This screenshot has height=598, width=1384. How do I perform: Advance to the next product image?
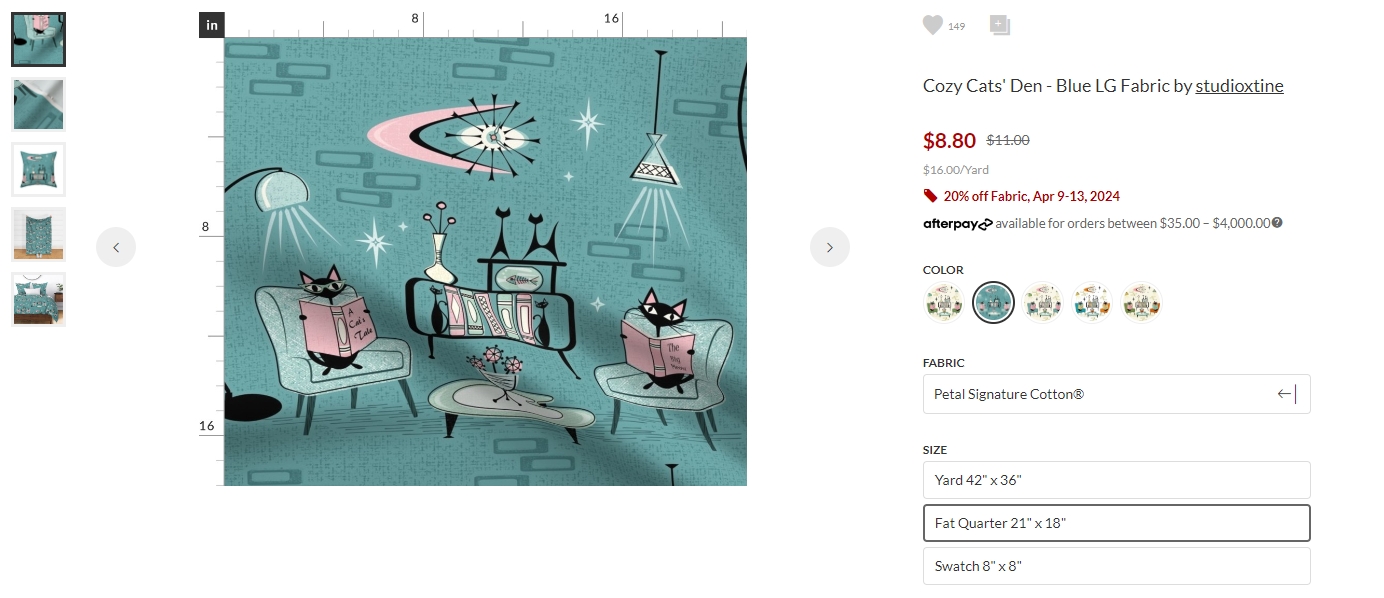tap(830, 247)
